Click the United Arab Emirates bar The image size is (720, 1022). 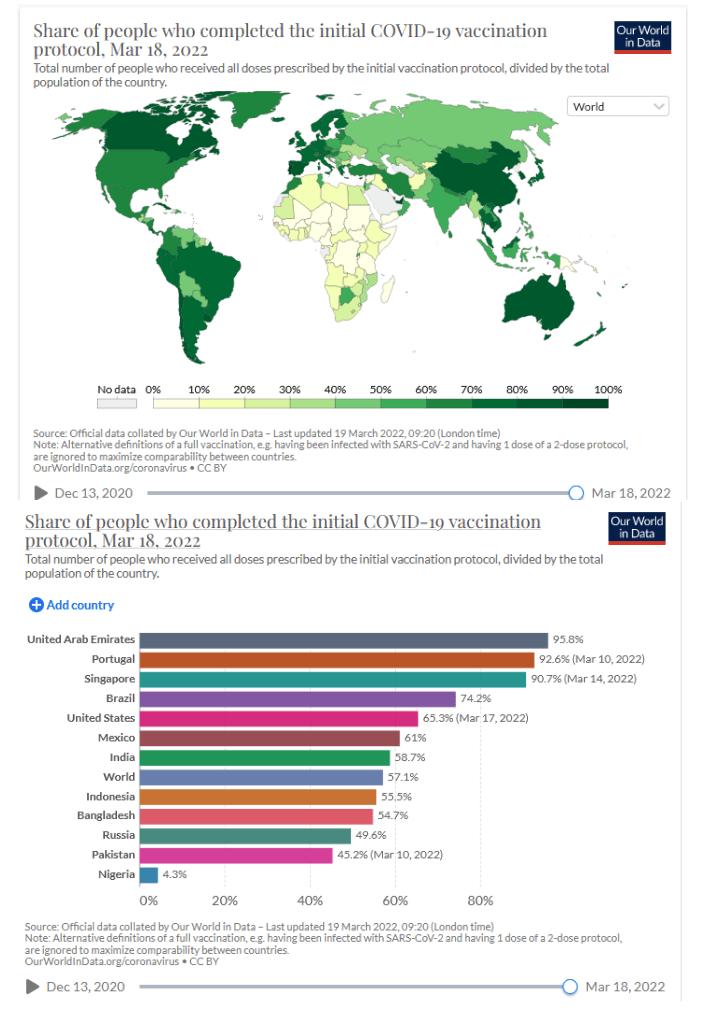343,640
